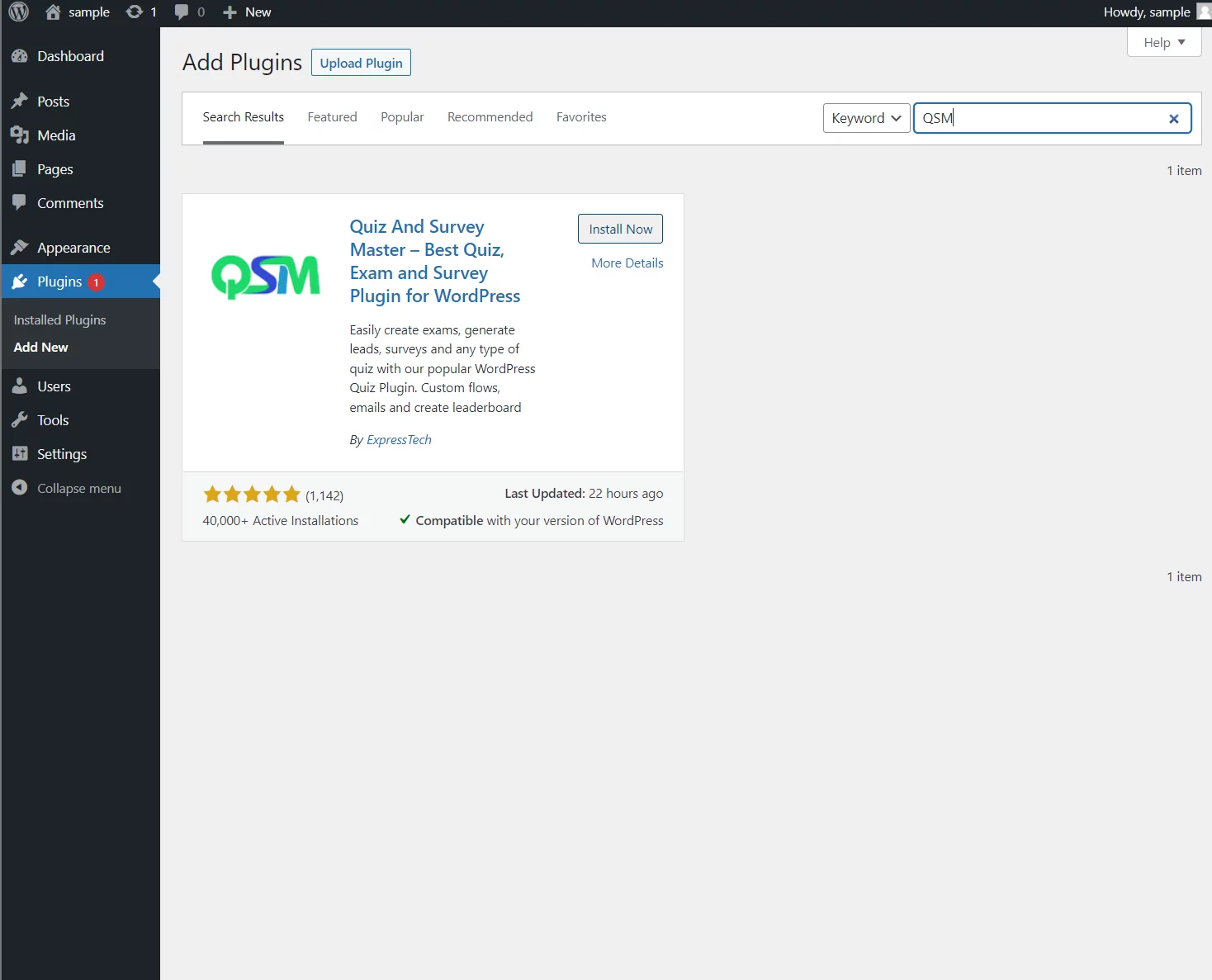Switch to the Favorites tab

coord(581,117)
